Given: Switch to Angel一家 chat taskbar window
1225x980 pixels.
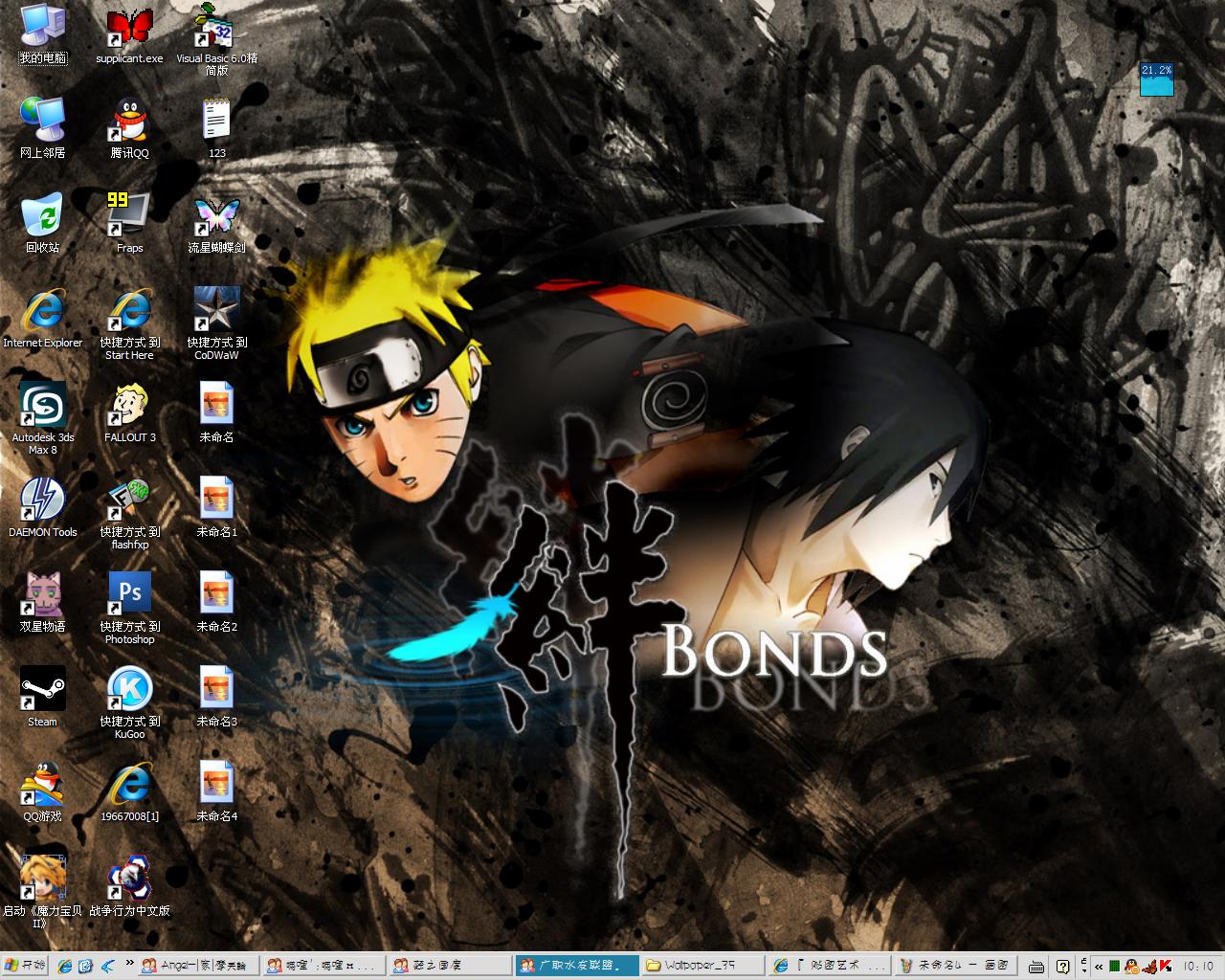Looking at the screenshot, I should [x=198, y=965].
